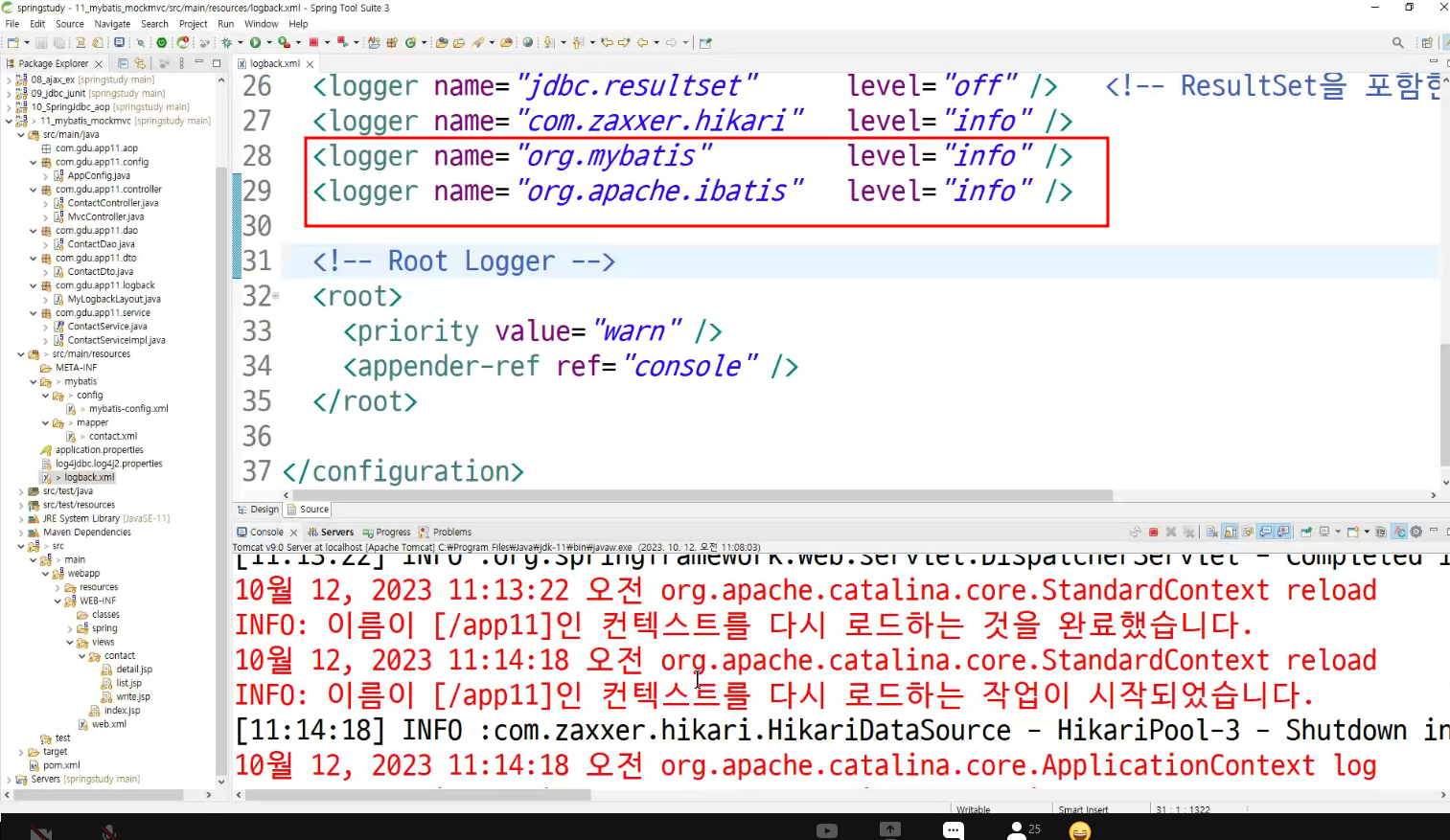Open the Navigate menu

click(112, 24)
